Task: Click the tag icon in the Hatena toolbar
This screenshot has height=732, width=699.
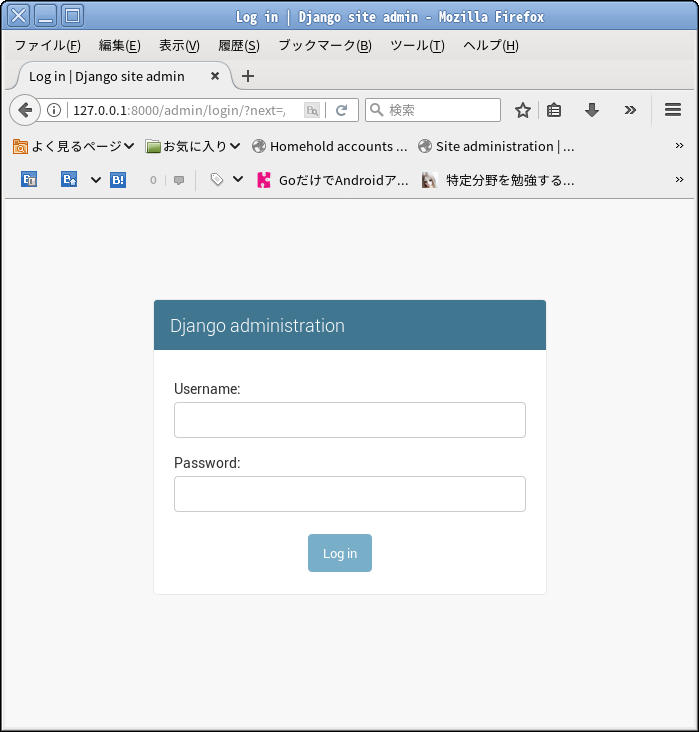Action: (x=217, y=179)
